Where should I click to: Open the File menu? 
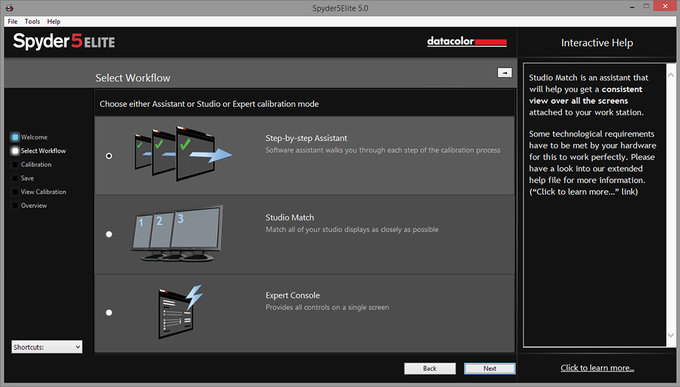point(13,21)
